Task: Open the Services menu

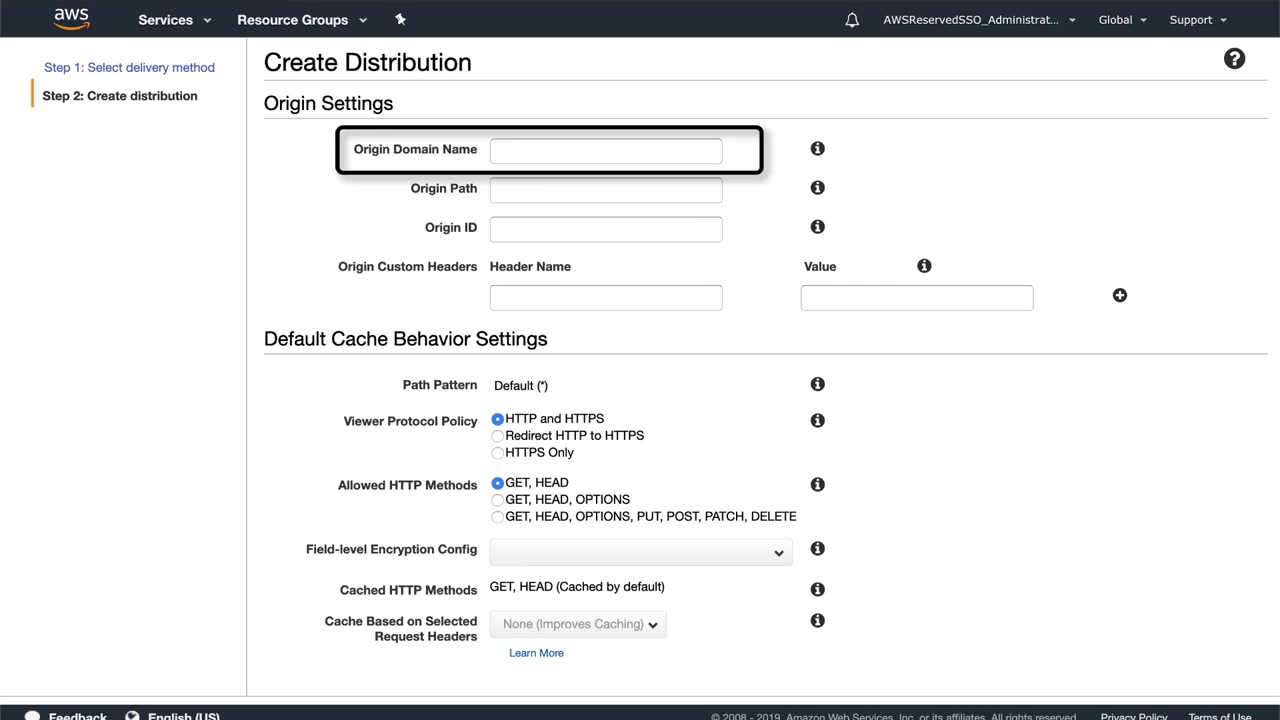Action: tap(174, 20)
